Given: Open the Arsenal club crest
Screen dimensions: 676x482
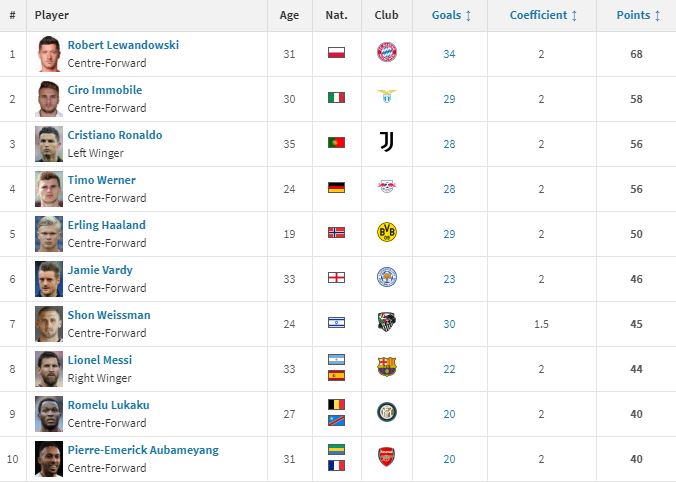Looking at the screenshot, I should click(x=387, y=457).
